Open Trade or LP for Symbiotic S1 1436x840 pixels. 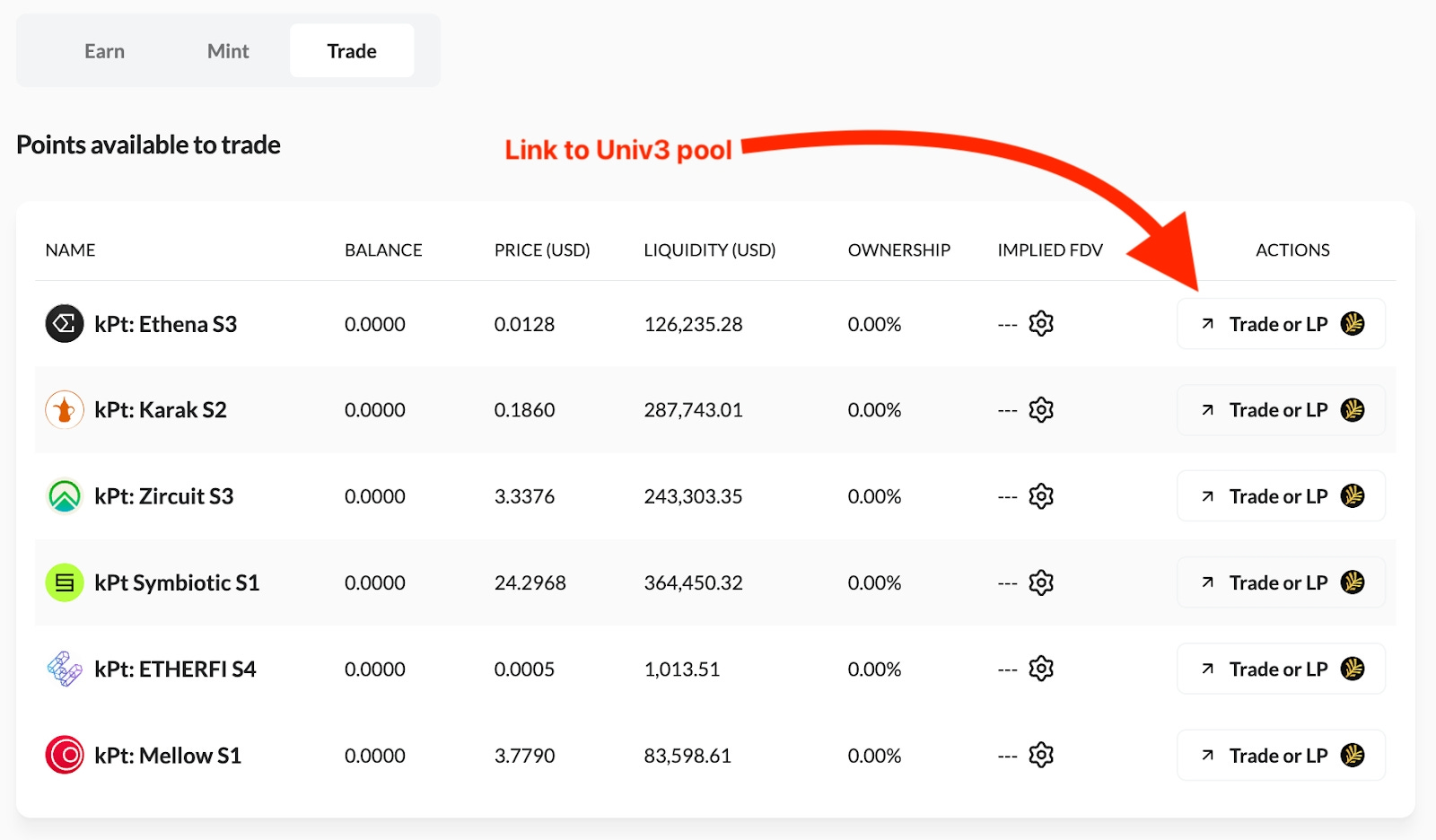[x=1281, y=582]
